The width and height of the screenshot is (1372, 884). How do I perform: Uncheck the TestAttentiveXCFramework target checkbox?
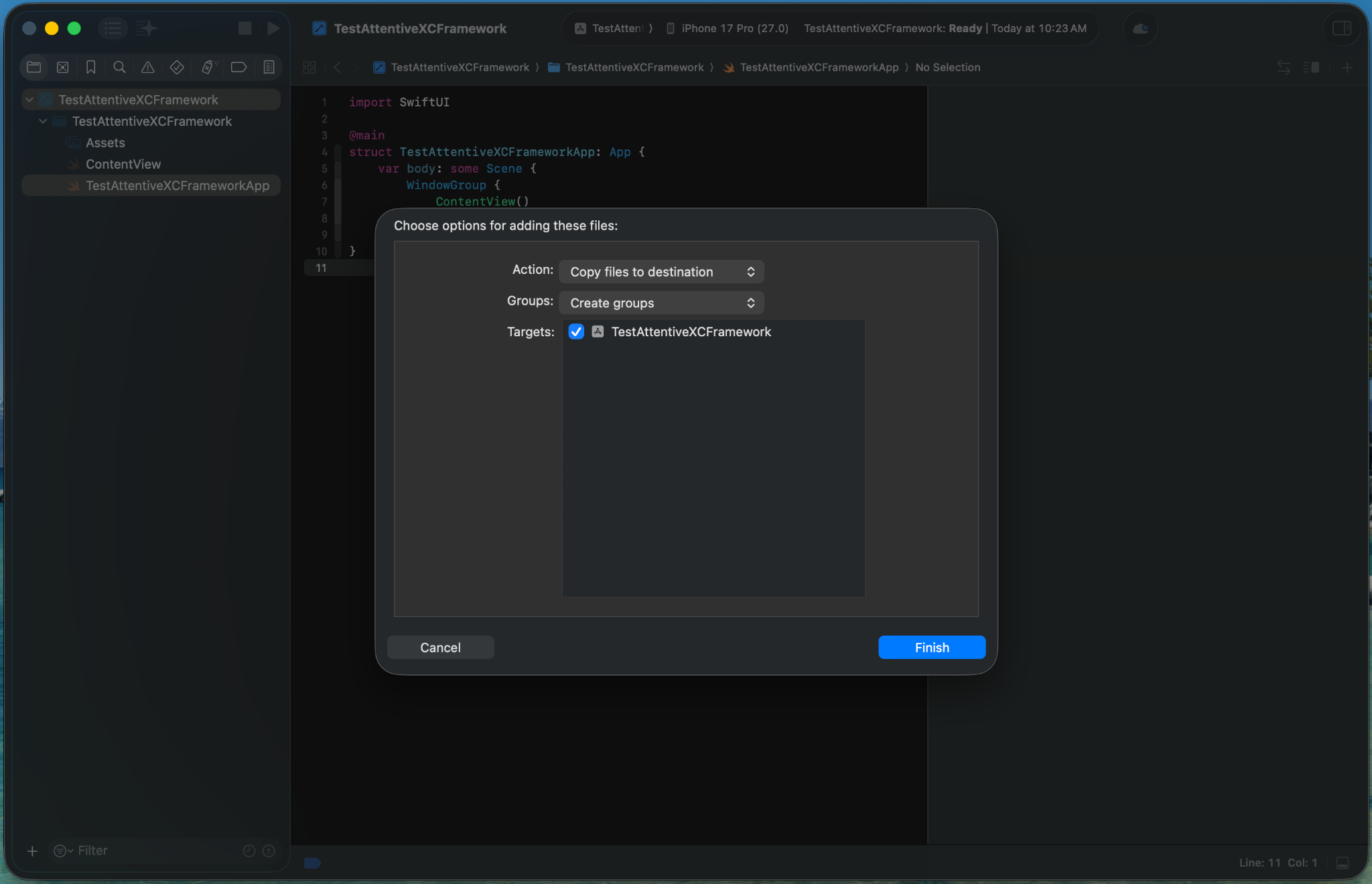coord(576,331)
